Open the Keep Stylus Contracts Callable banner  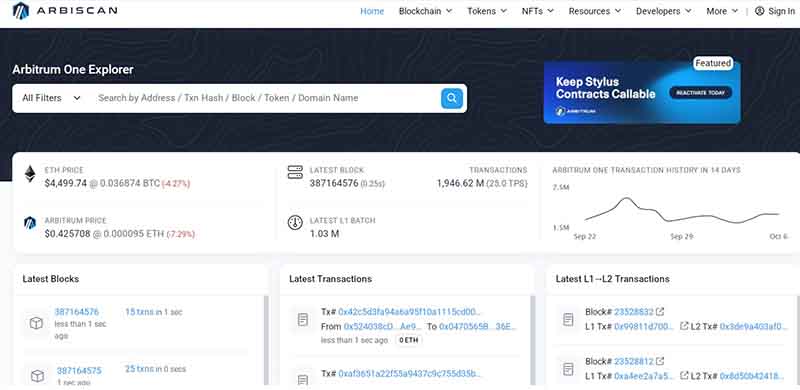642,92
